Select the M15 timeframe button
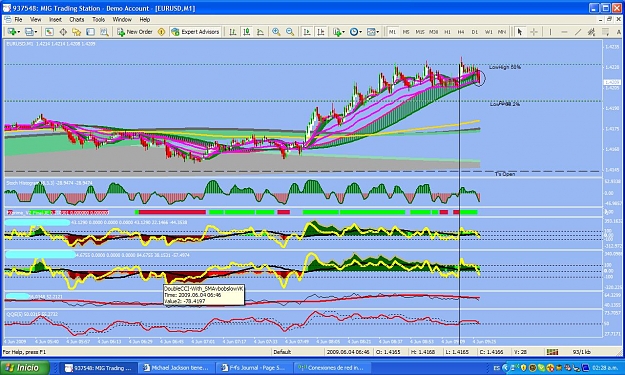 point(420,32)
